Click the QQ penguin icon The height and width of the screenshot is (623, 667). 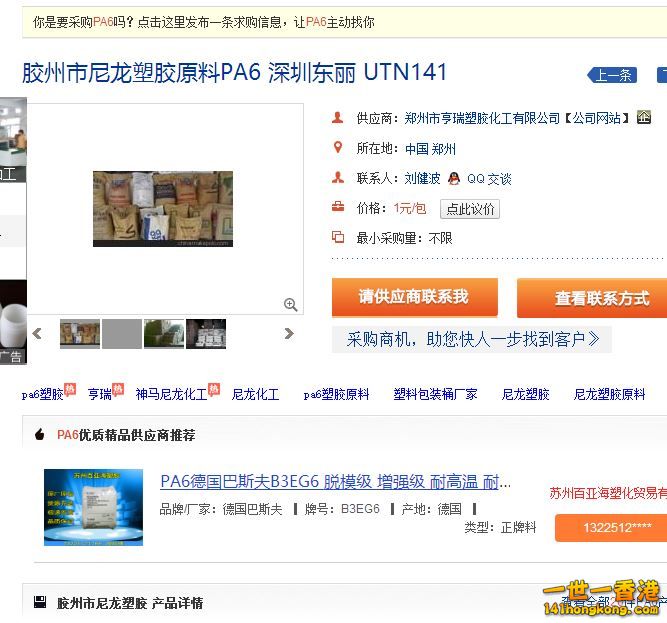pyautogui.click(x=454, y=178)
